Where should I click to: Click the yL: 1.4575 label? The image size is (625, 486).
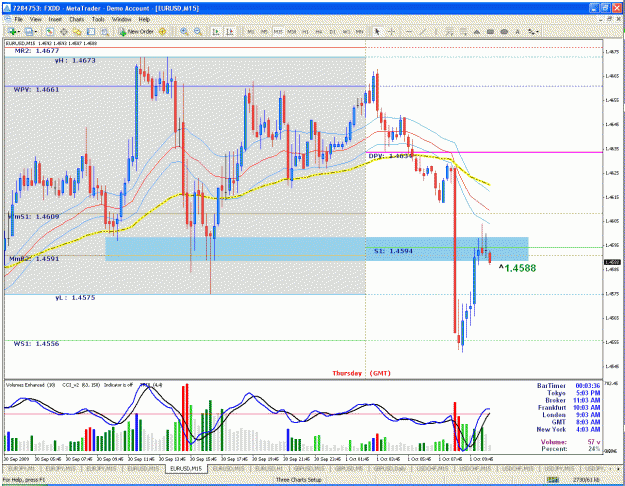pyautogui.click(x=75, y=298)
